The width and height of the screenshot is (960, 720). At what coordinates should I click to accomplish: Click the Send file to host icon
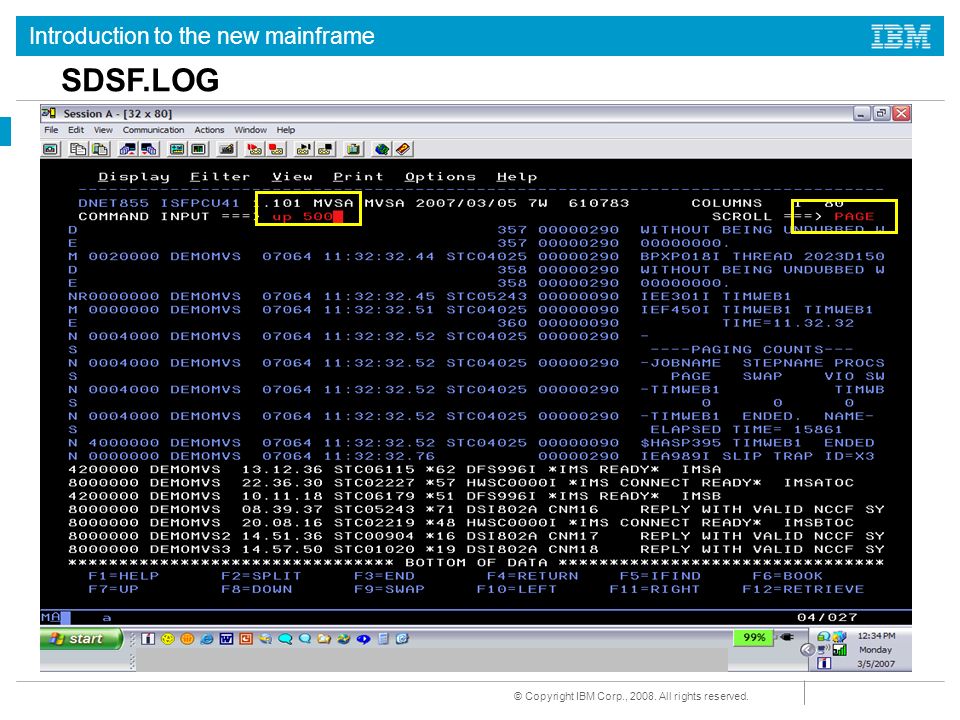click(x=127, y=149)
